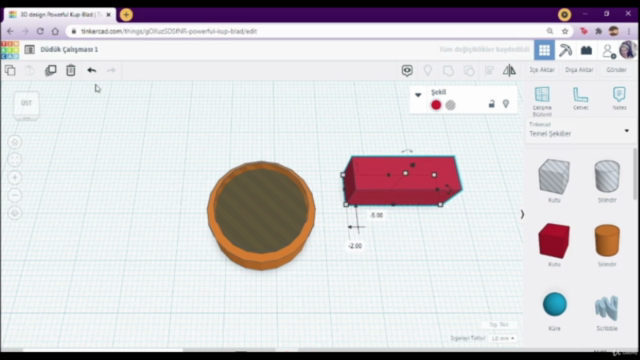The height and width of the screenshot is (360, 640).
Task: Toggle the view visibility eye icon
Action: (x=407, y=71)
